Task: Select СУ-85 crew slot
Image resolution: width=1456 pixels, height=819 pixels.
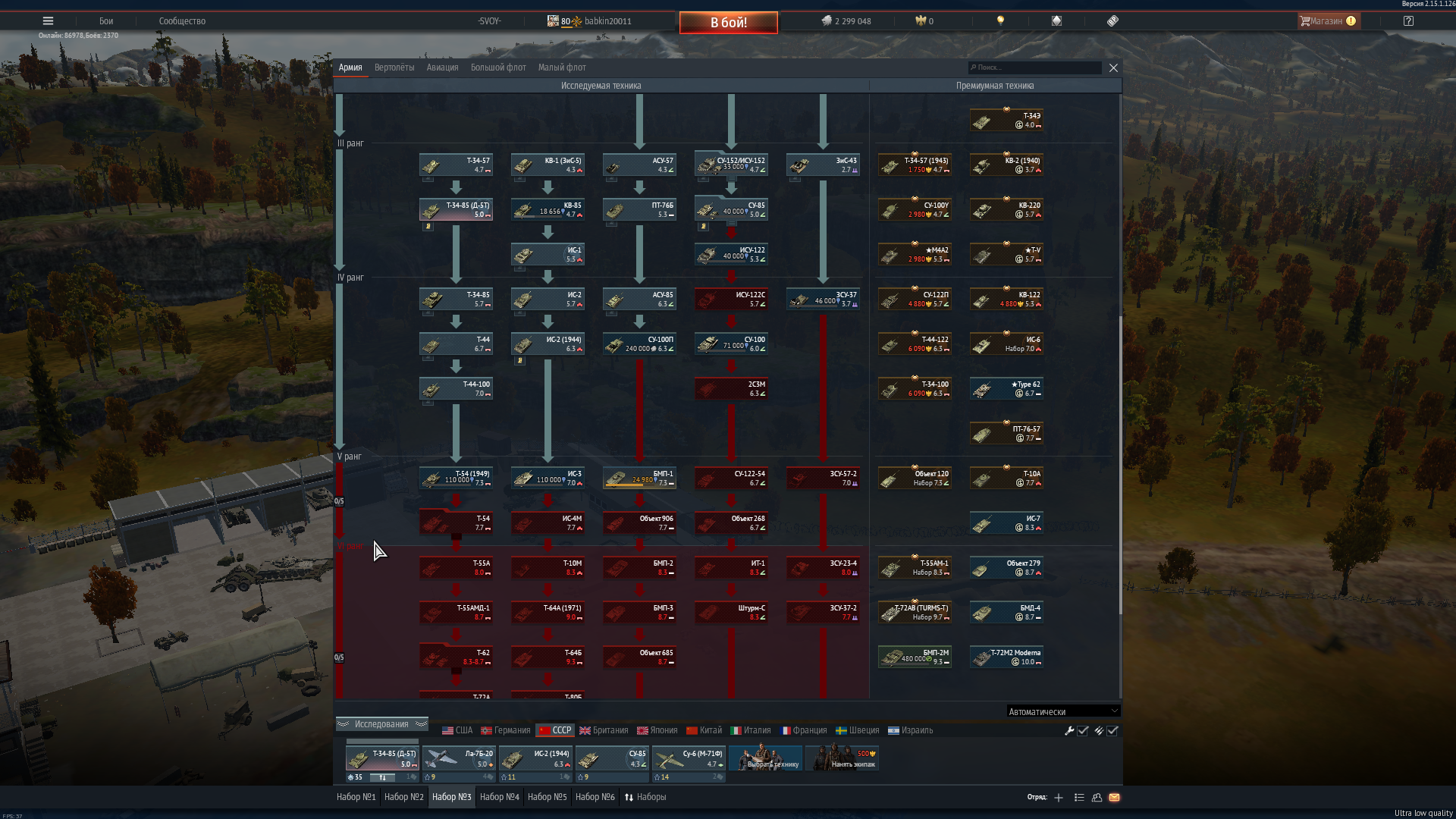Action: pos(612,758)
